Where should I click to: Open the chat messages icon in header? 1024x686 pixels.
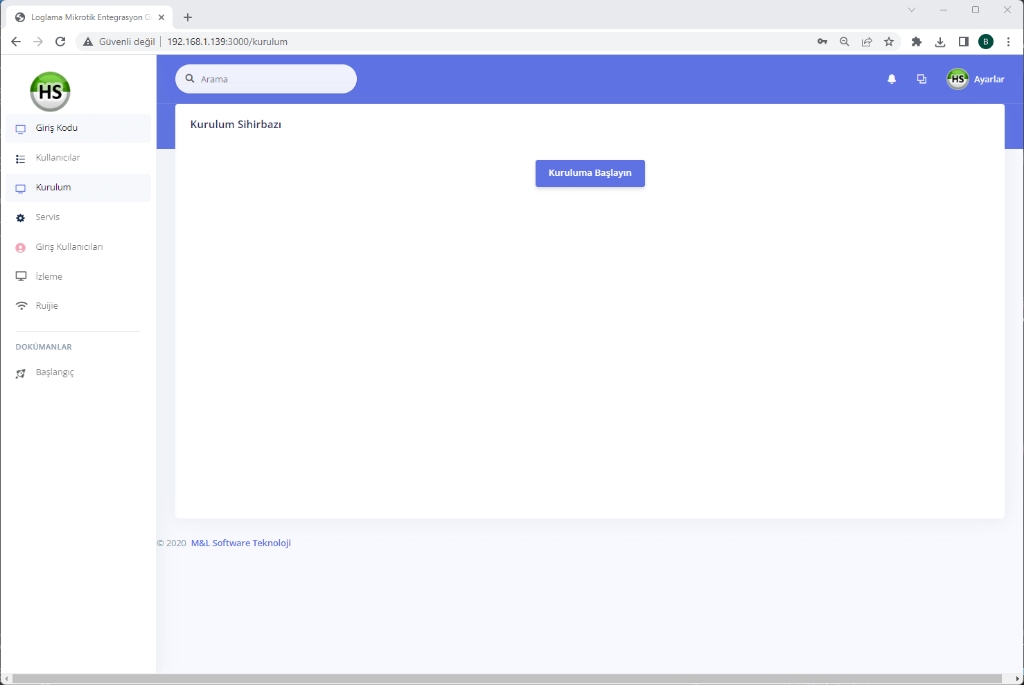click(921, 79)
